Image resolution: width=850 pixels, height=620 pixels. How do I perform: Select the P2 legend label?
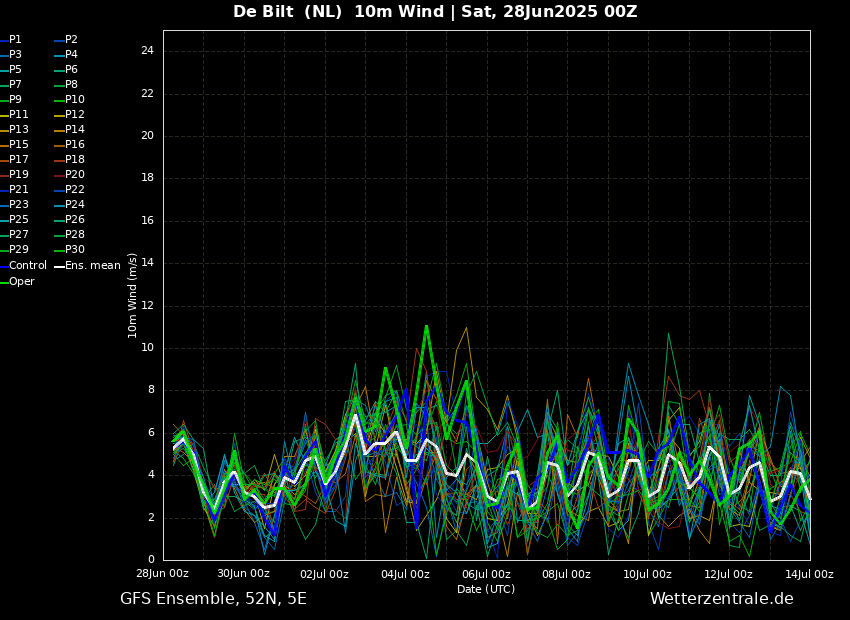click(71, 40)
